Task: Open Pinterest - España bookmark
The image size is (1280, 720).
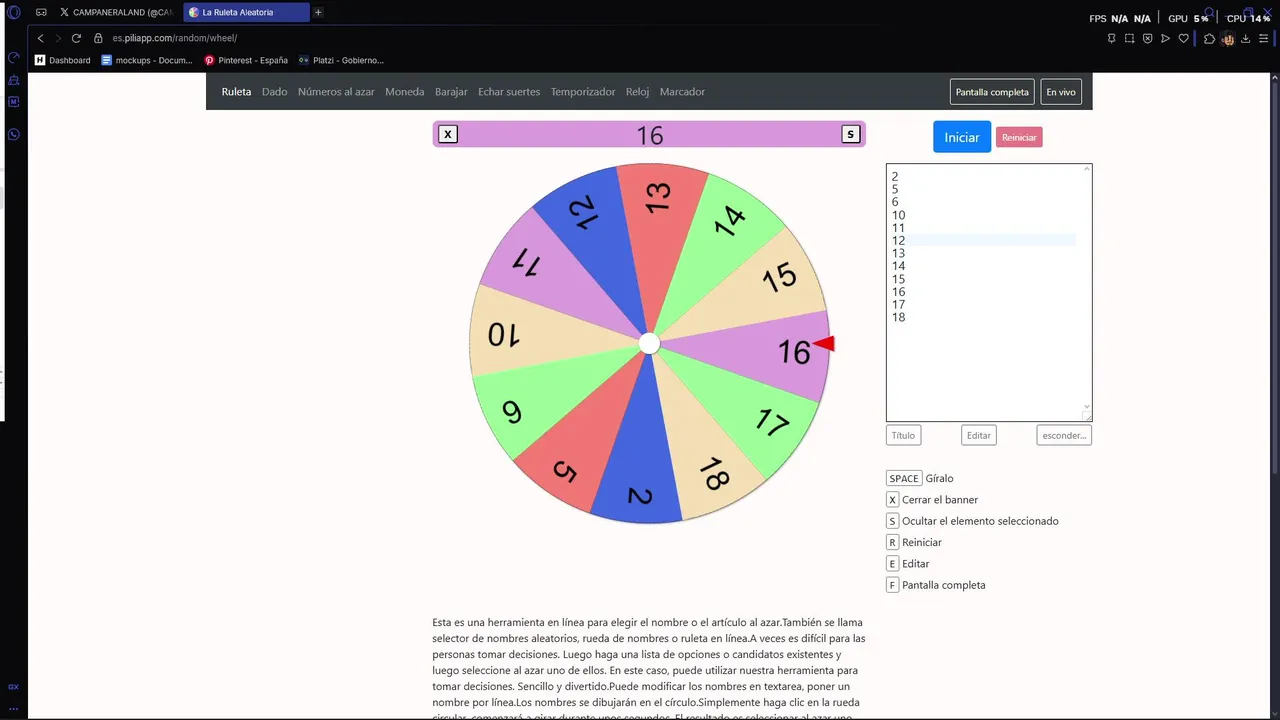Action: (246, 60)
